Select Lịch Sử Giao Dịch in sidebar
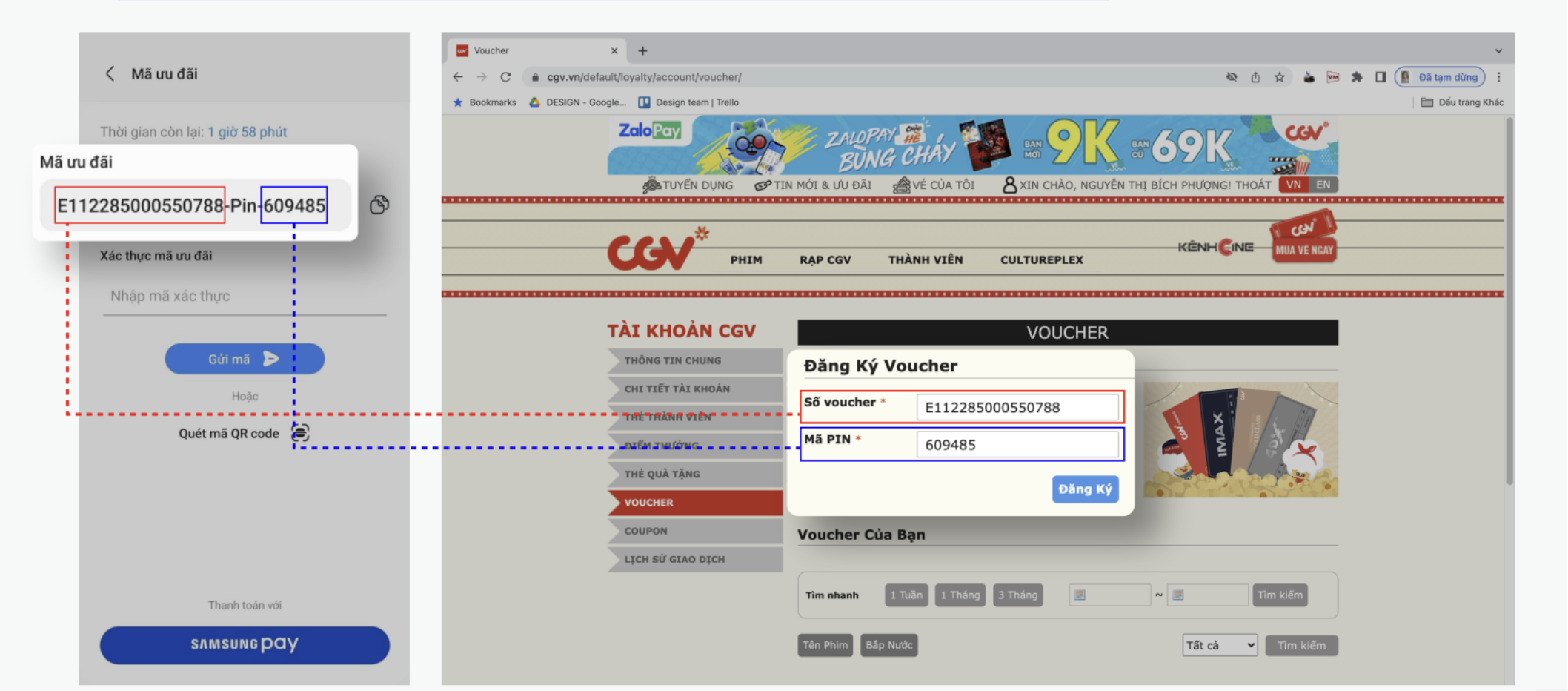This screenshot has height=691, width=1568. tap(695, 559)
